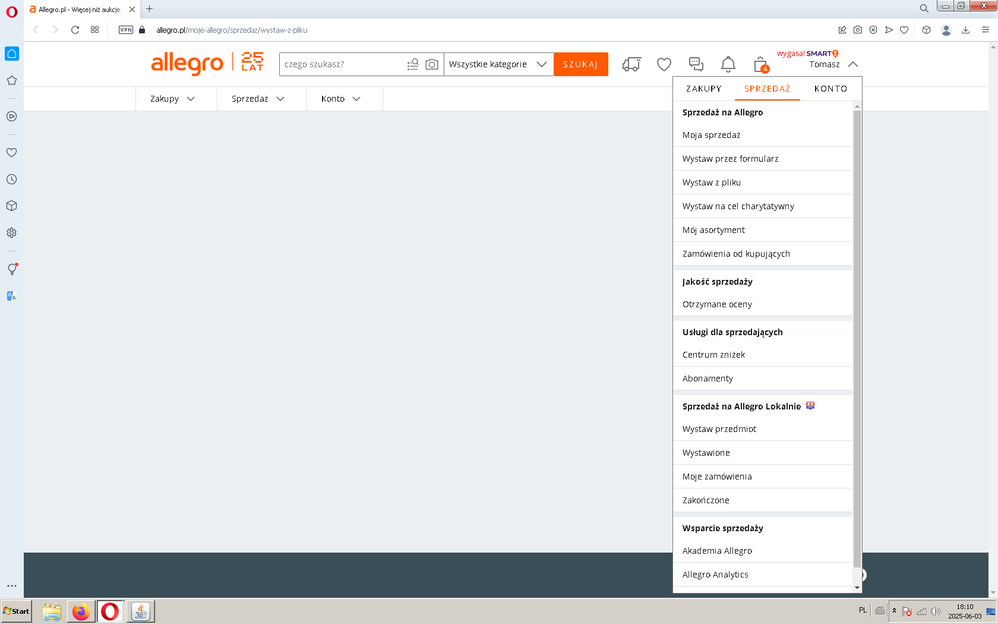
Task: Launch Firefox from the taskbar
Action: [81, 612]
